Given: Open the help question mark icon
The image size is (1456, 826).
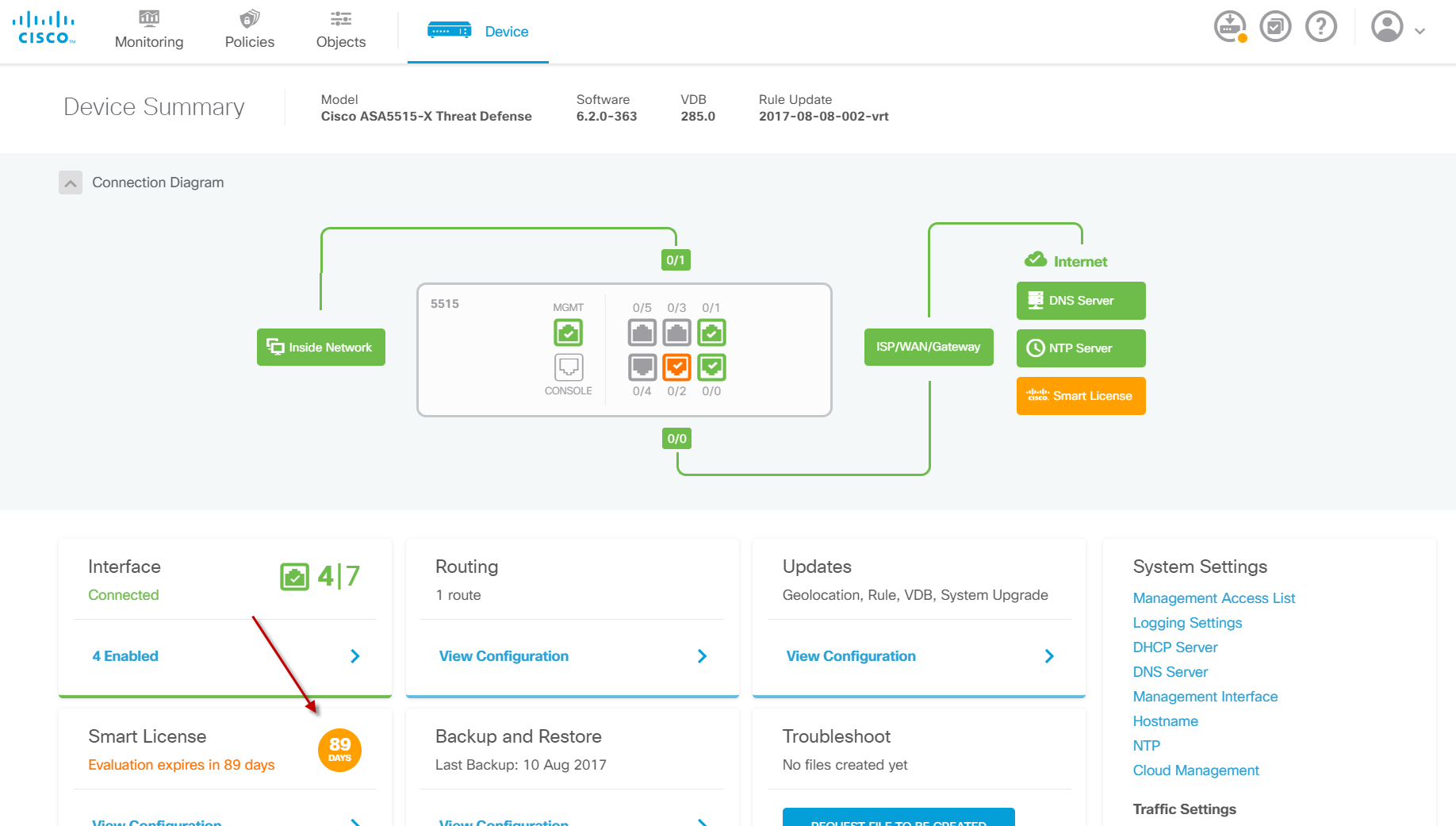Looking at the screenshot, I should pyautogui.click(x=1321, y=27).
